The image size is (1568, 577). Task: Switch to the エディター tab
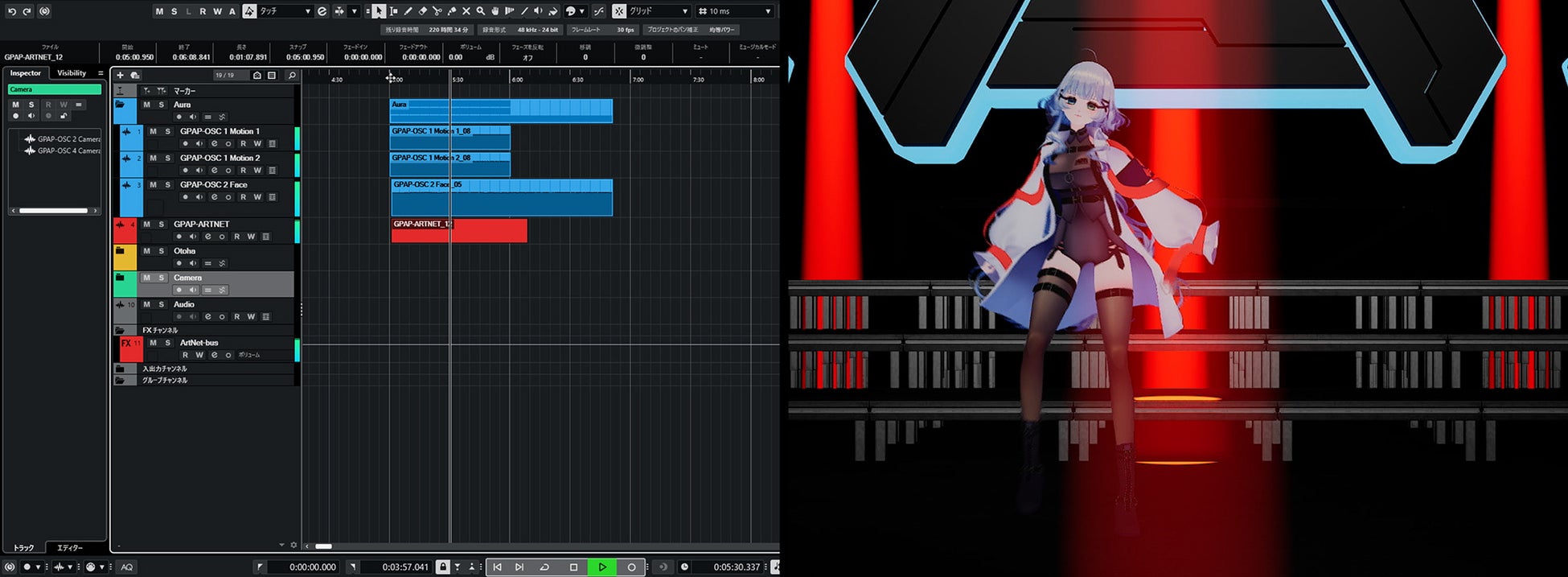[x=70, y=547]
